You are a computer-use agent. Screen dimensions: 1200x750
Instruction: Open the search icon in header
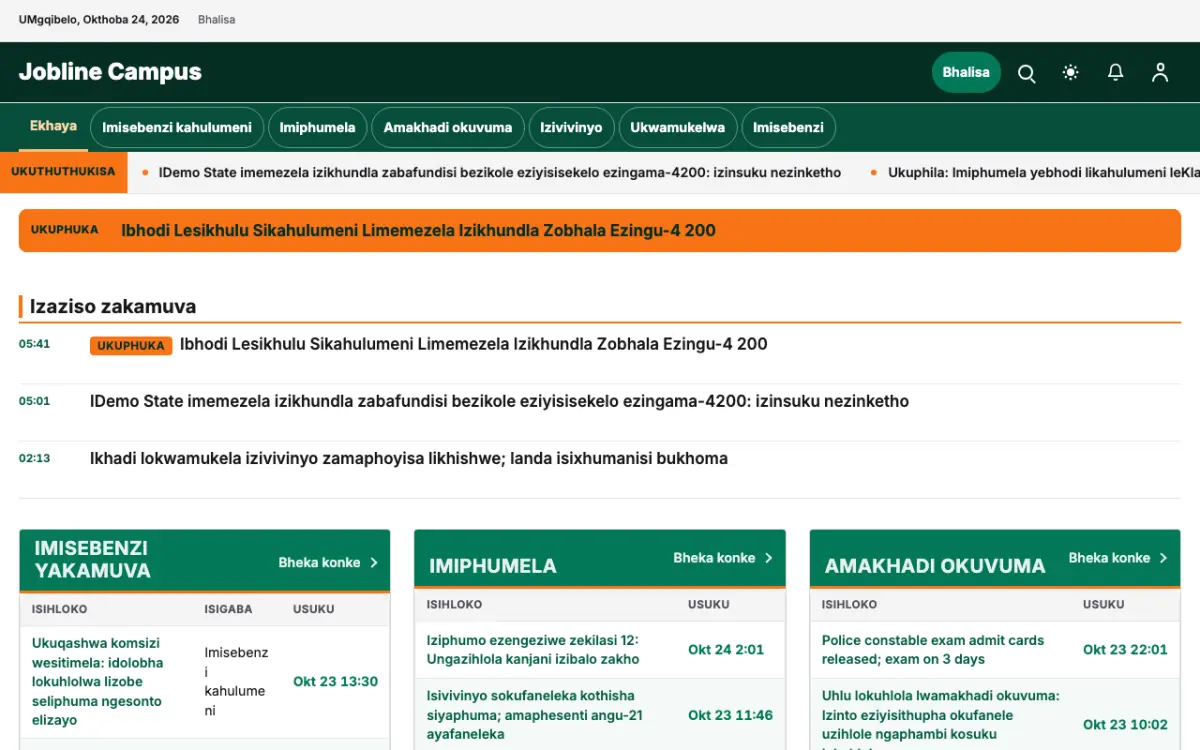(x=1026, y=72)
